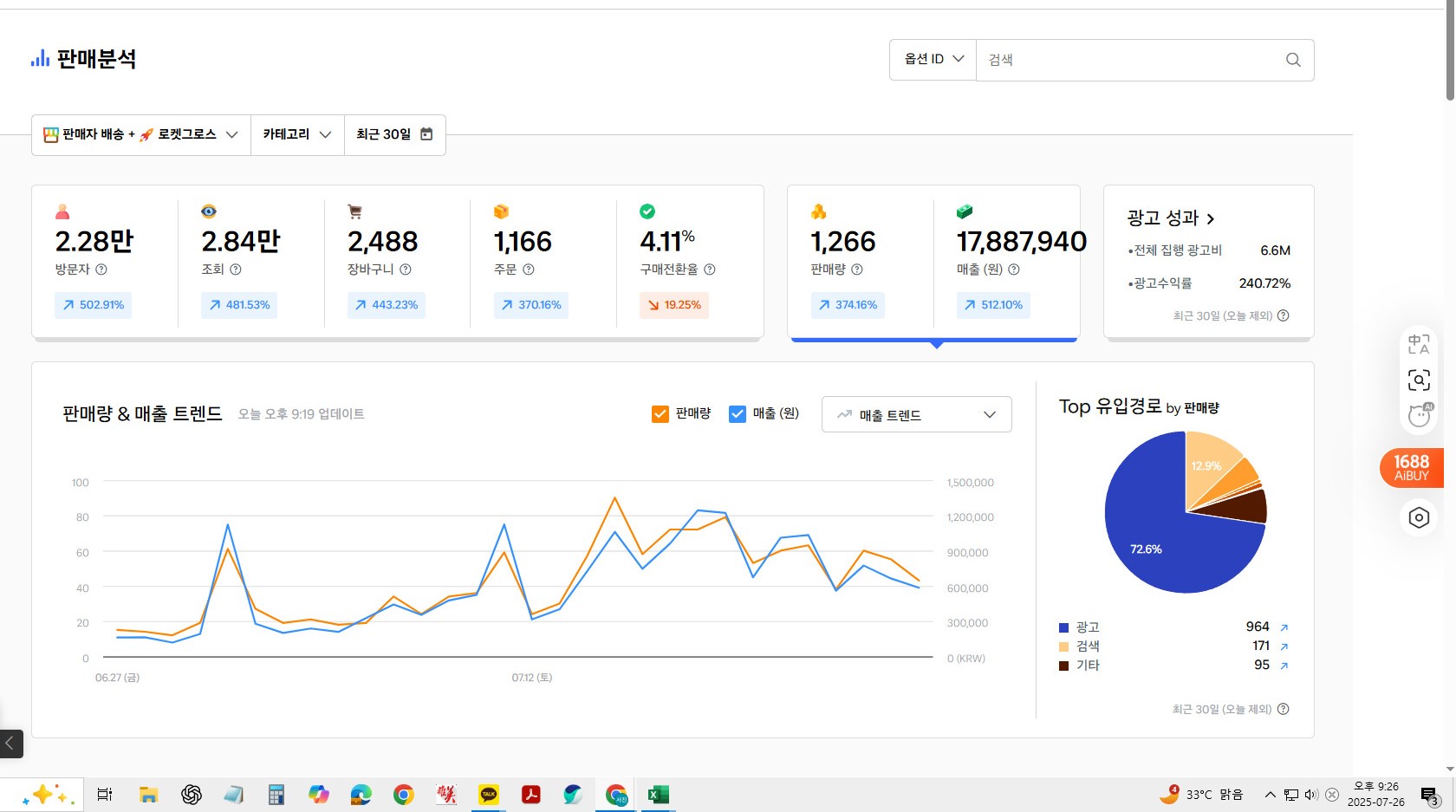1456x812 pixels.
Task: Select the 판매량 metric card
Action: point(859,260)
